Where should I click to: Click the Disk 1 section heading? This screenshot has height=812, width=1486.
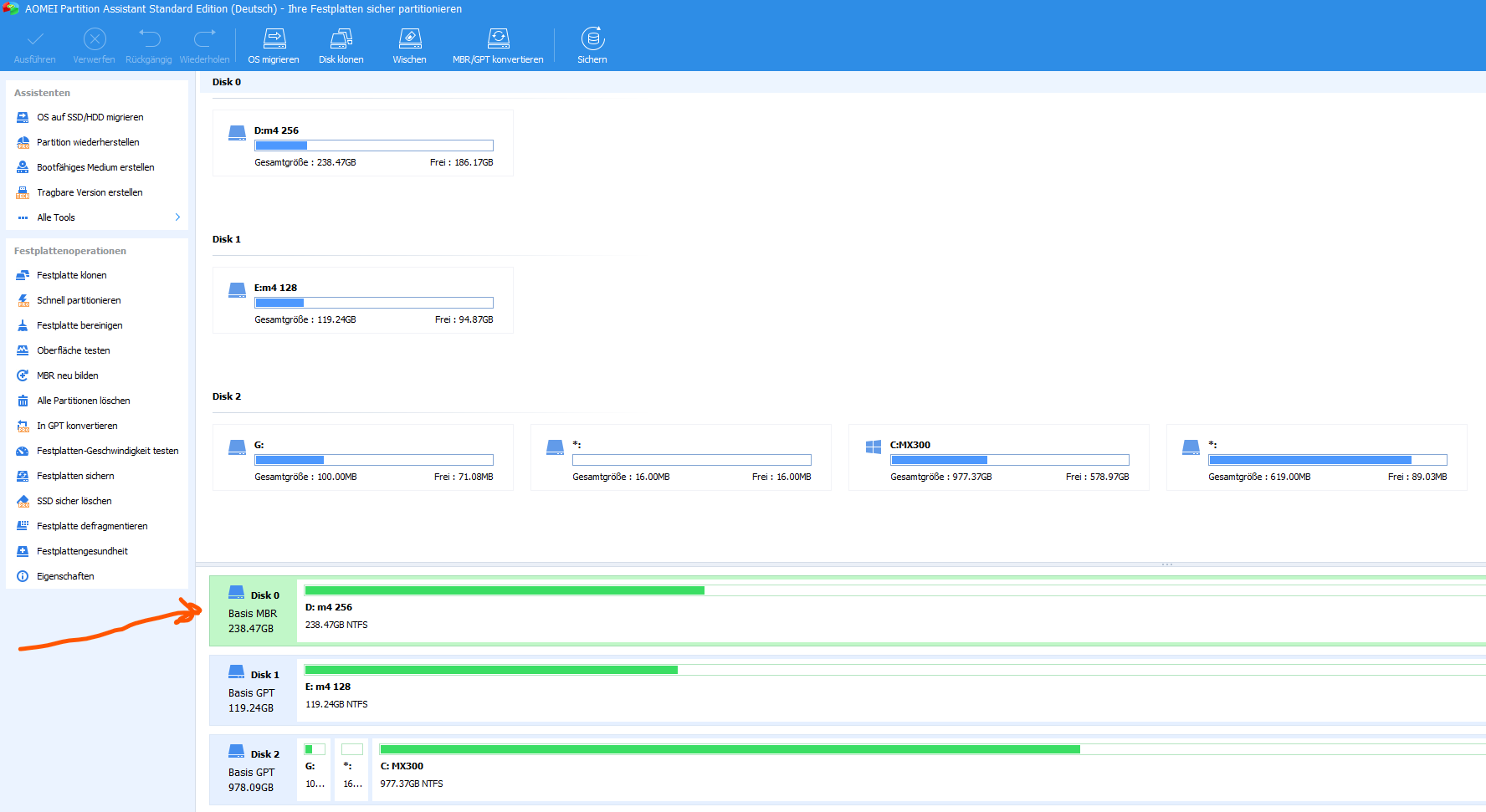pos(227,239)
